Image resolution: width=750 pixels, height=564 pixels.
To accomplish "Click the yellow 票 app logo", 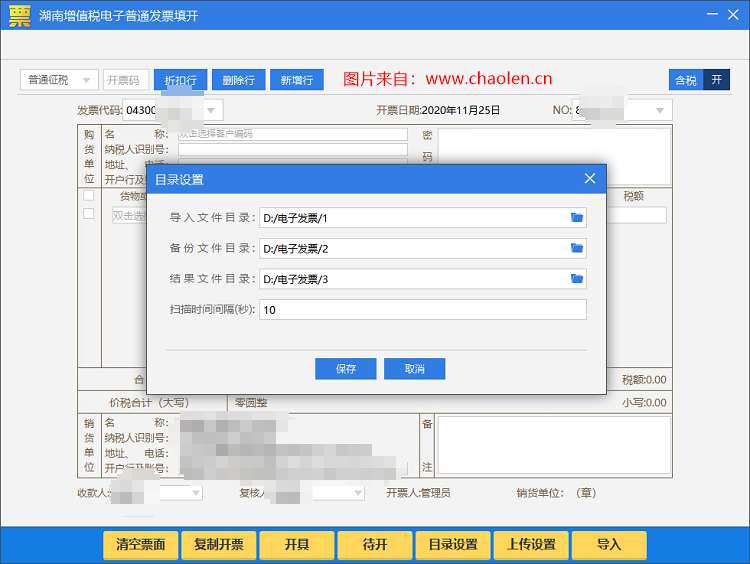I will click(20, 16).
